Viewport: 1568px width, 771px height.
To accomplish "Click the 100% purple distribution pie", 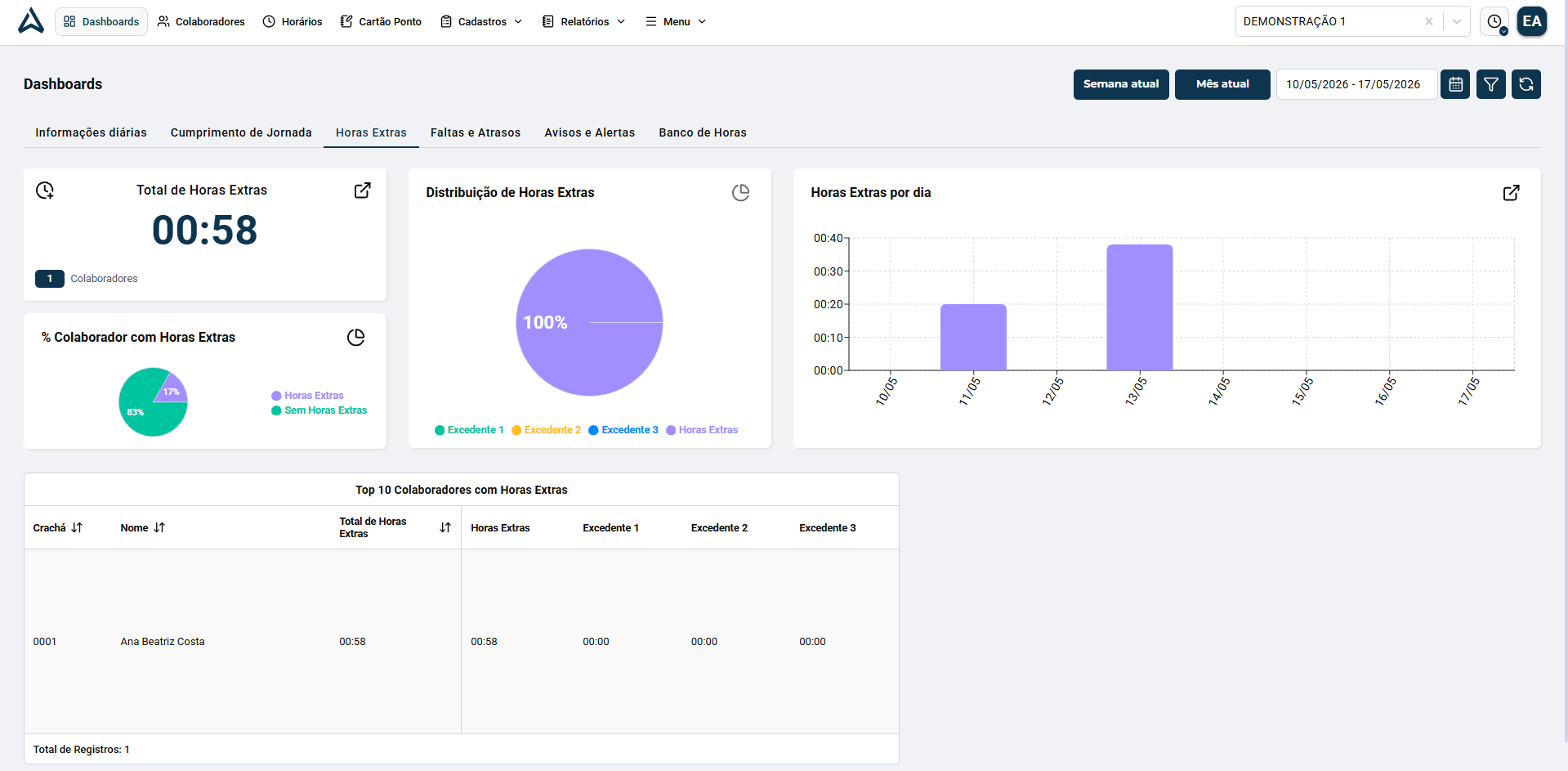I will 589,322.
